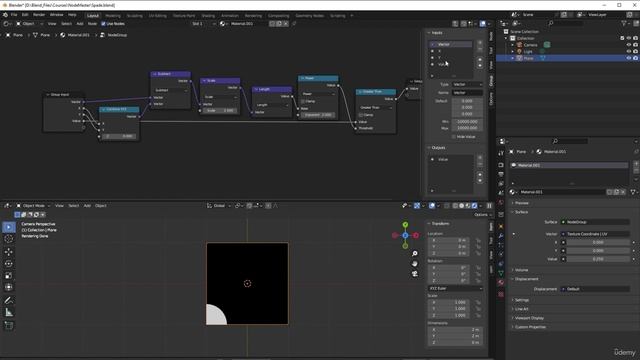Select the Measure tool in viewport toolbar
Screen dimensions: 640x360
(9, 313)
